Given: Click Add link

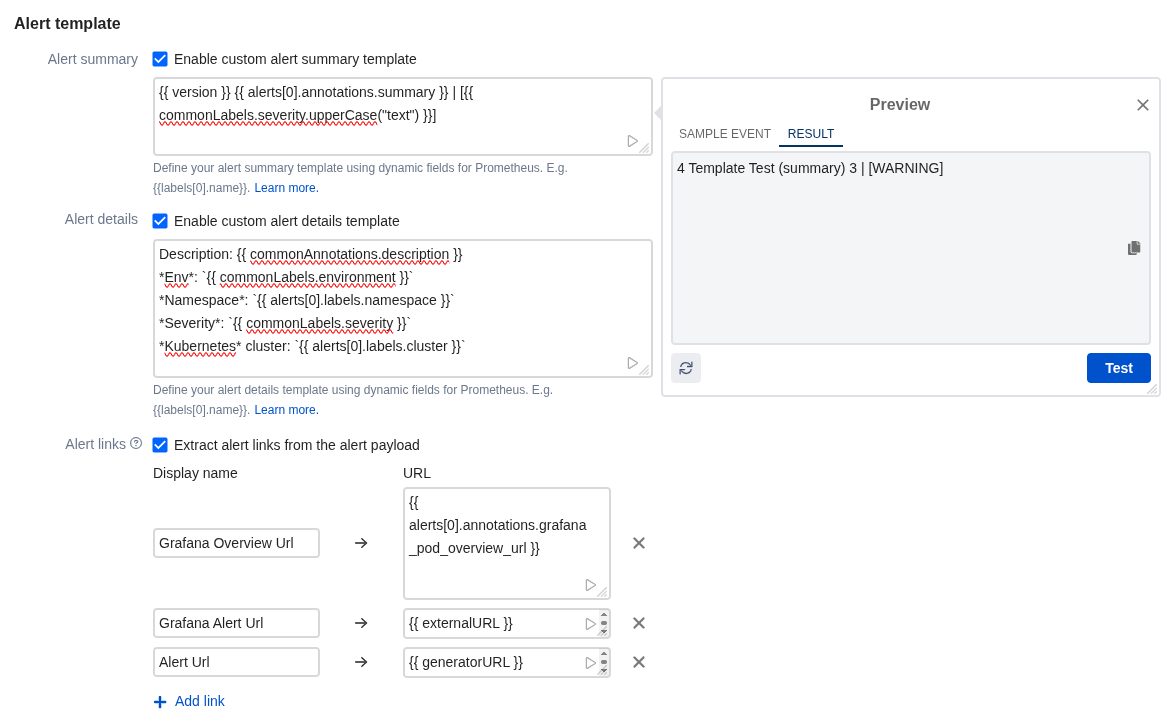Looking at the screenshot, I should pos(189,701).
